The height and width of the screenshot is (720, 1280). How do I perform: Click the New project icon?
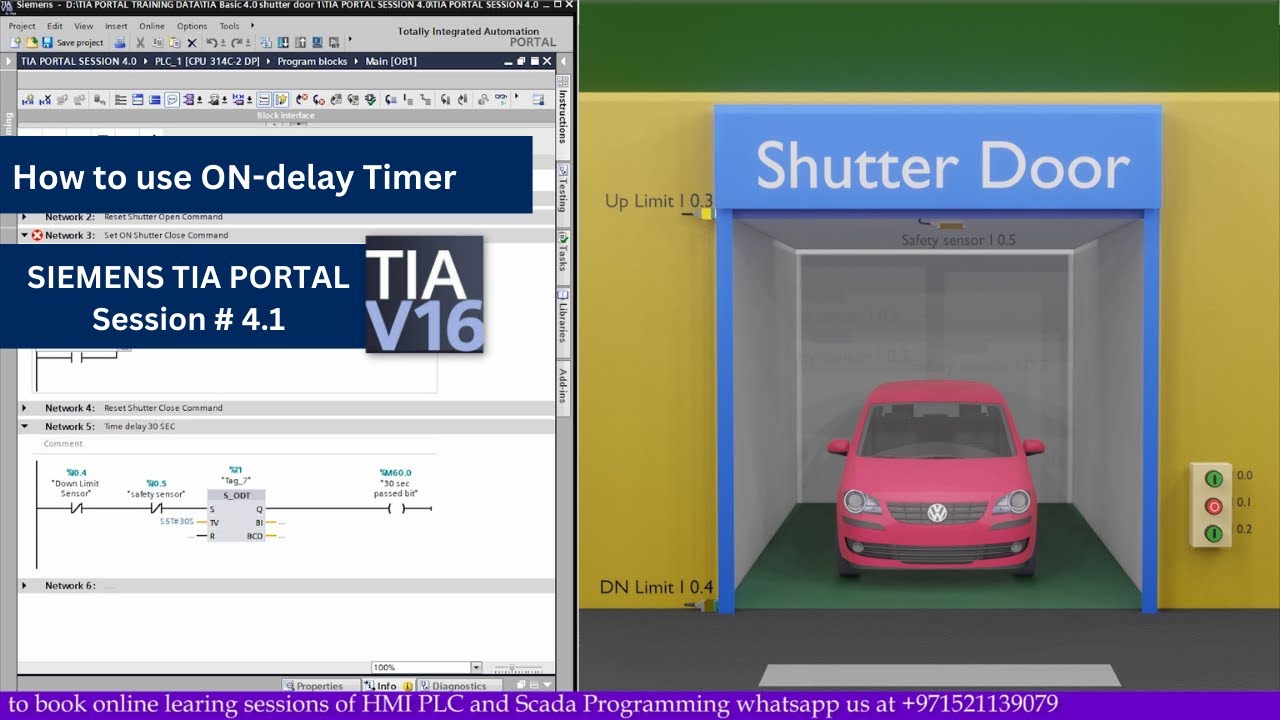point(15,42)
